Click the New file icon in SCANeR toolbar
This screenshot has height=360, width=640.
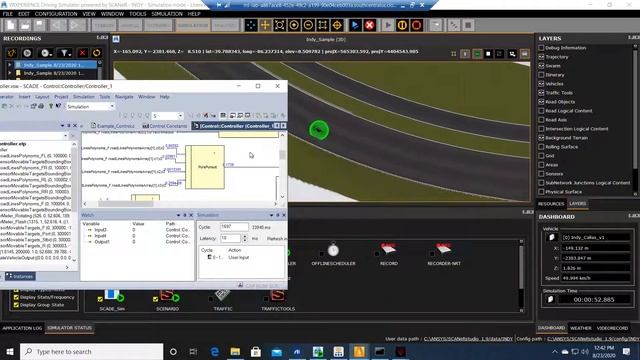(11, 25)
